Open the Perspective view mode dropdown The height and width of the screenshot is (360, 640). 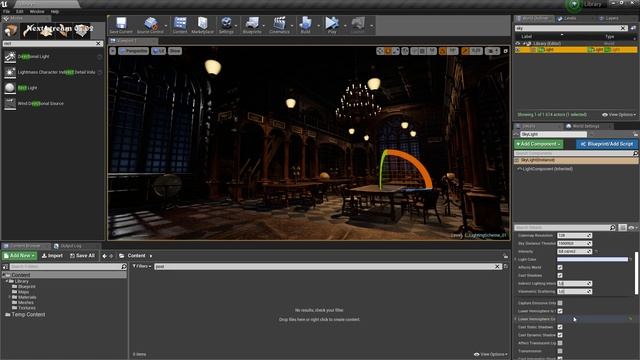[133, 51]
